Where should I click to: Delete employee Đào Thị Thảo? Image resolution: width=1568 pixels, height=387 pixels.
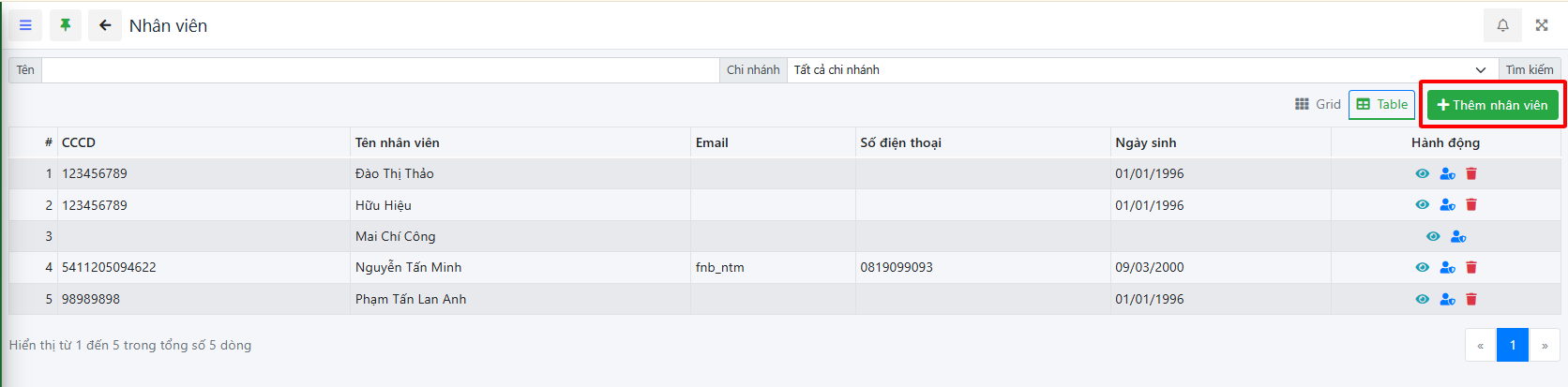pyautogui.click(x=1471, y=173)
